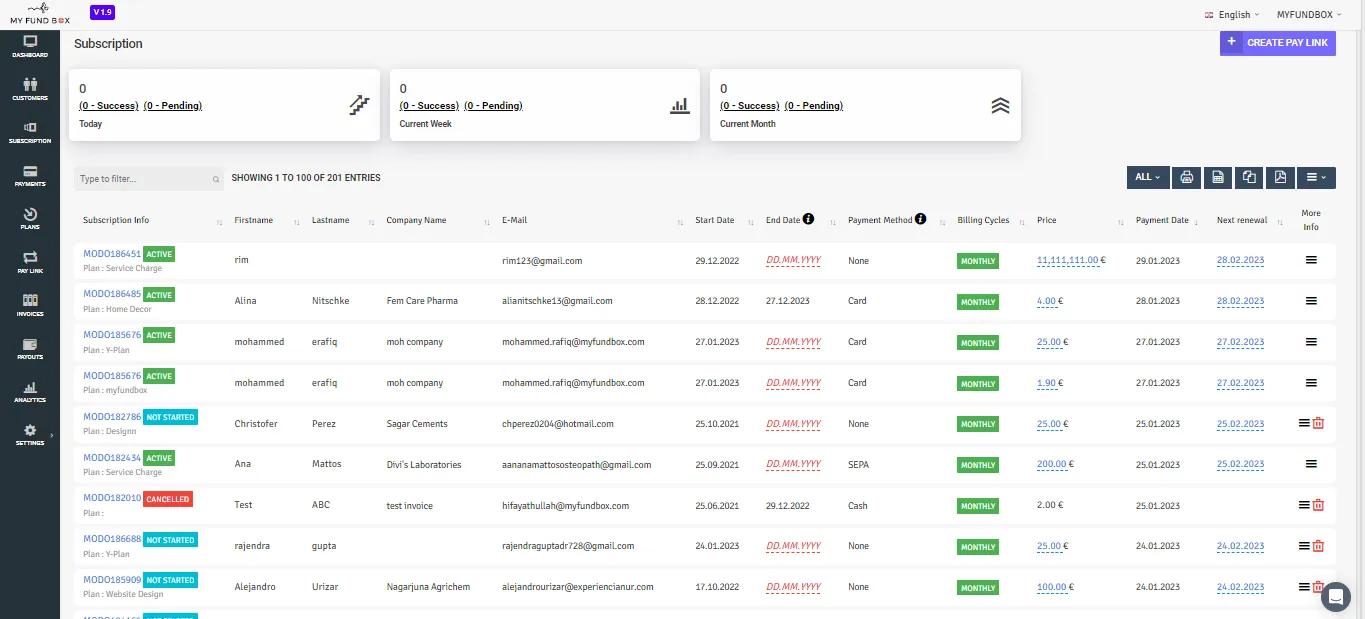Open the ALL entries dropdown
Screen dimensions: 1365x619
coord(1148,177)
